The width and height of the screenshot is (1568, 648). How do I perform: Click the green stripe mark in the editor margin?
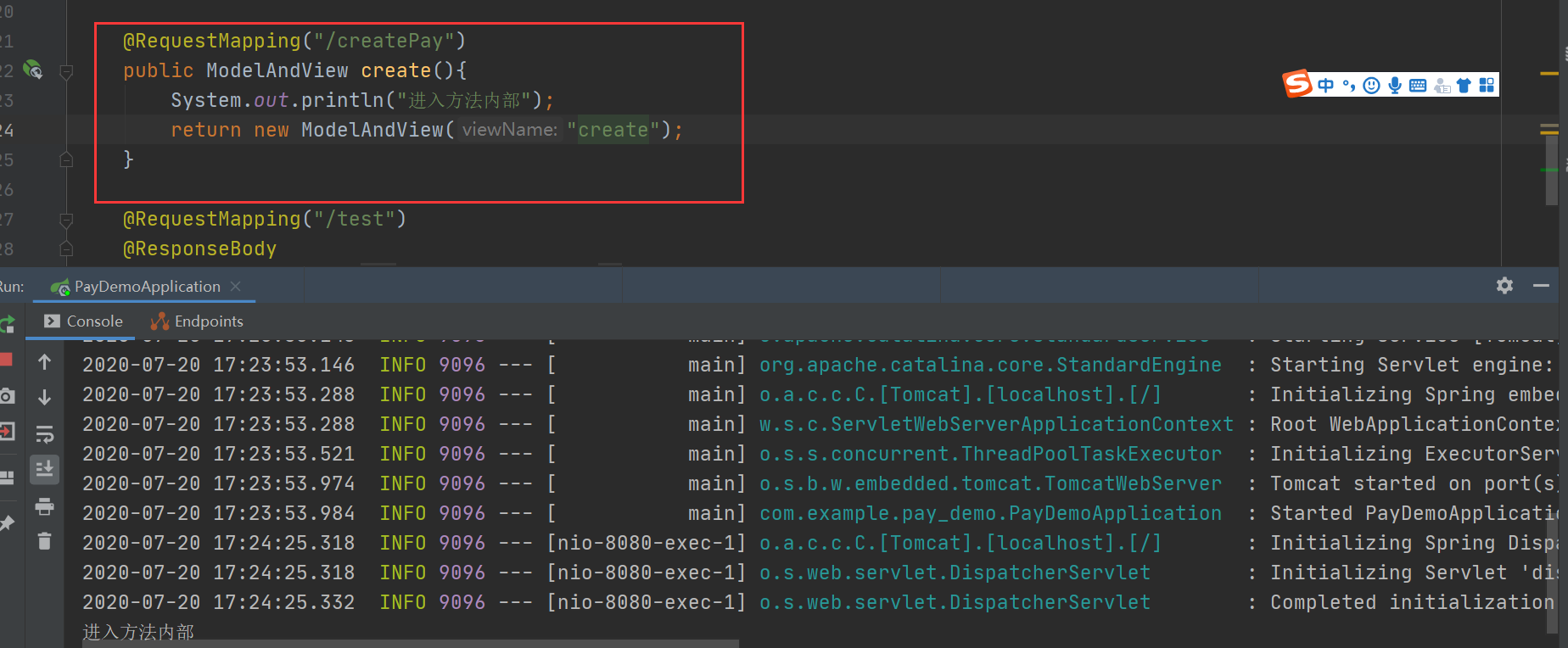[1549, 170]
